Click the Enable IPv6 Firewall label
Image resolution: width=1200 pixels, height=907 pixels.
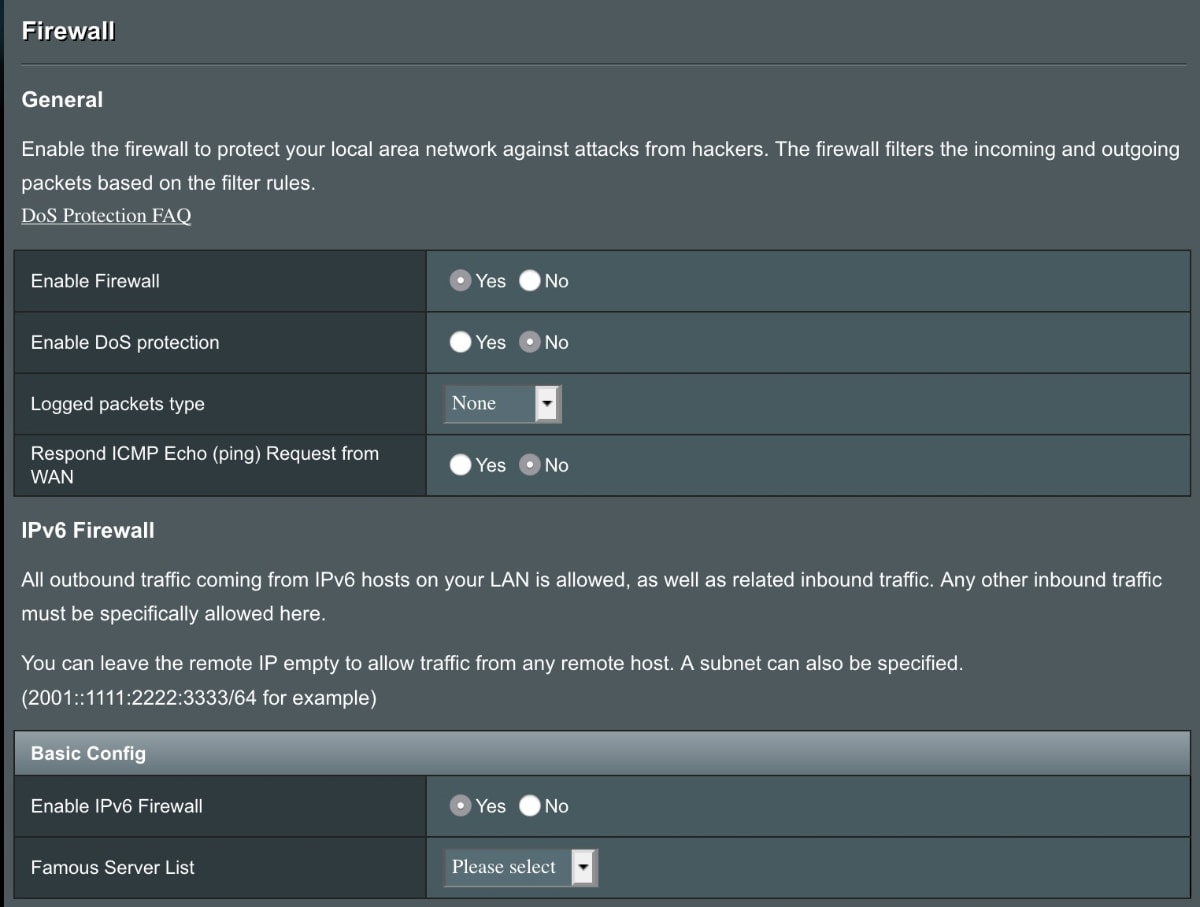pos(116,806)
